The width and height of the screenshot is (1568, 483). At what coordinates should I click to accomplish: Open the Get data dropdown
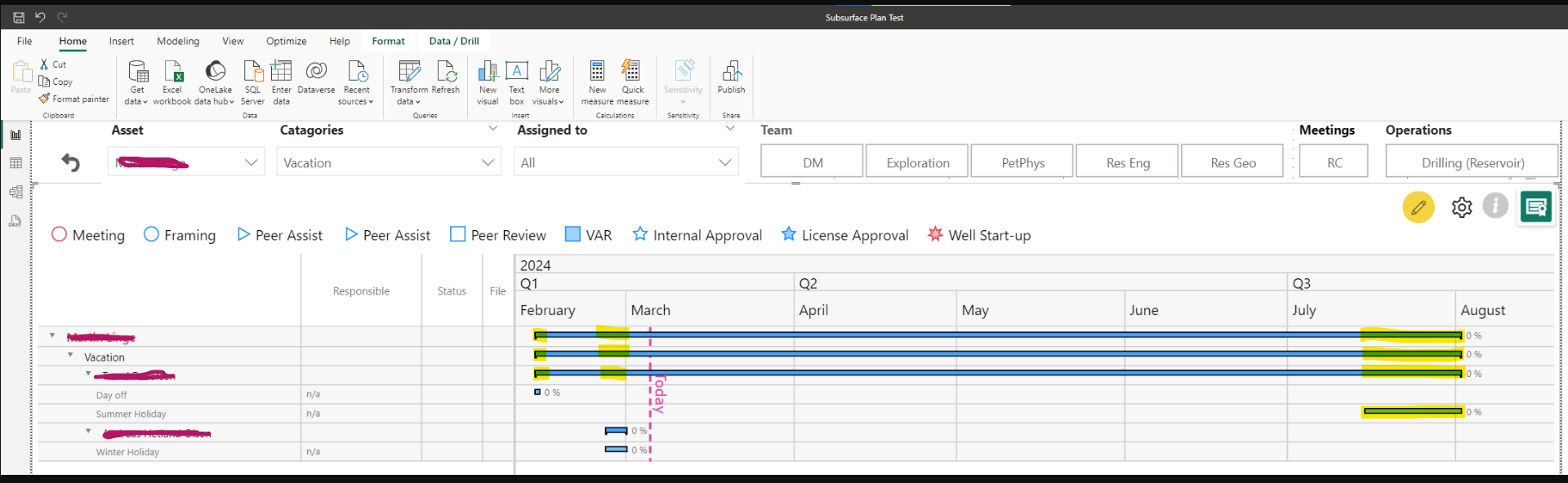[x=136, y=82]
